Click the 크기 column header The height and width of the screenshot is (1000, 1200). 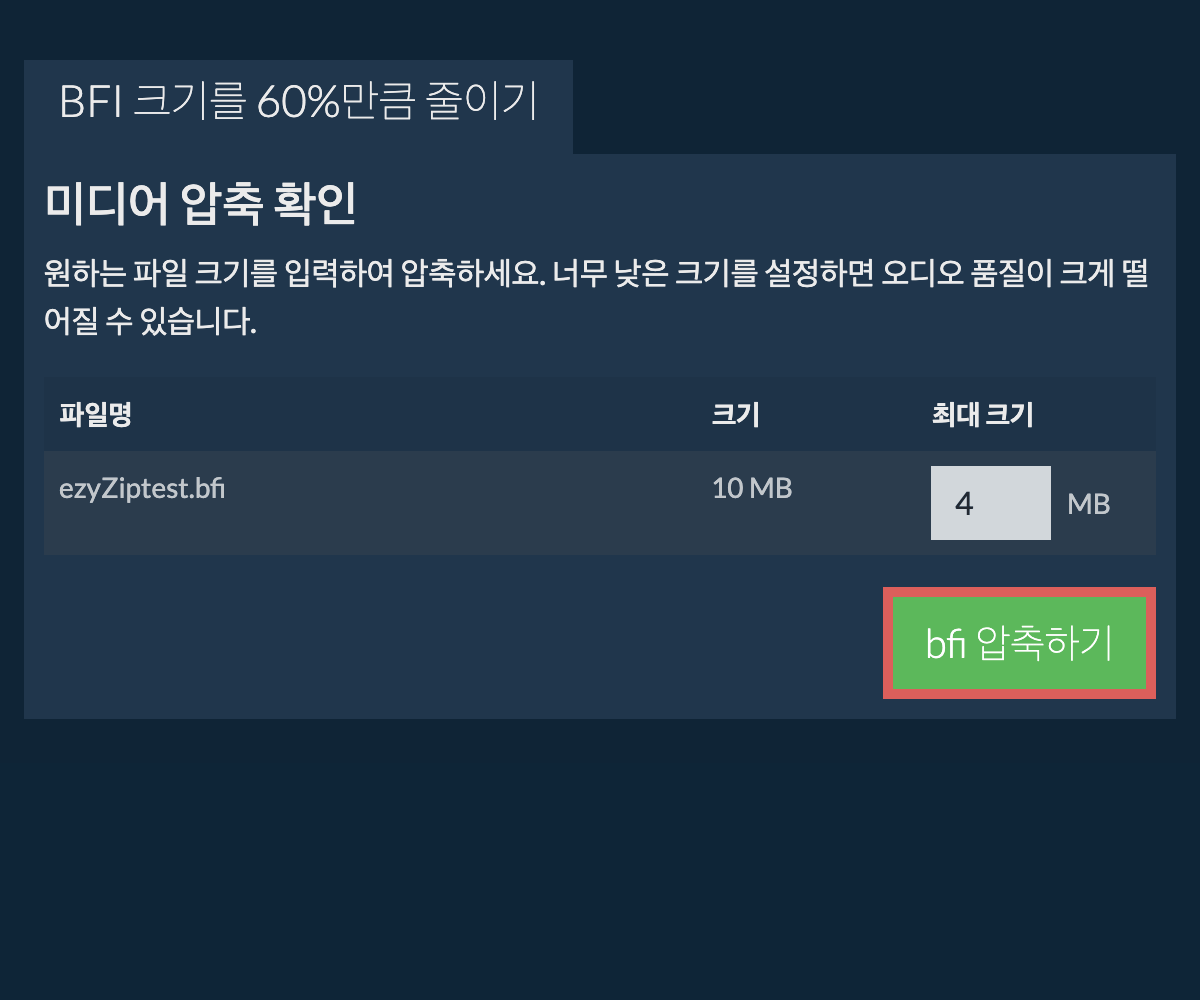pos(735,414)
